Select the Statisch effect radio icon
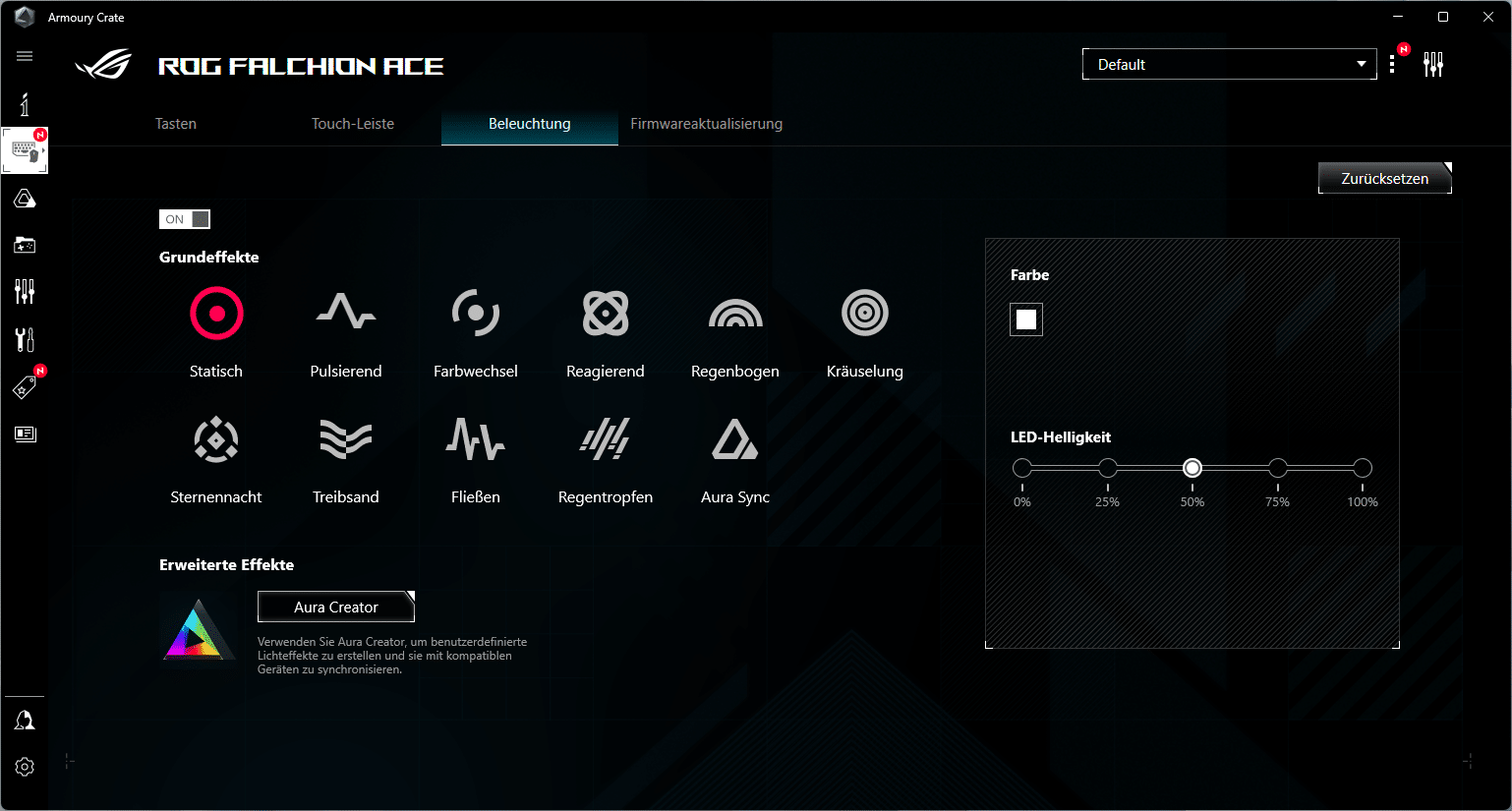The width and height of the screenshot is (1512, 811). point(216,314)
